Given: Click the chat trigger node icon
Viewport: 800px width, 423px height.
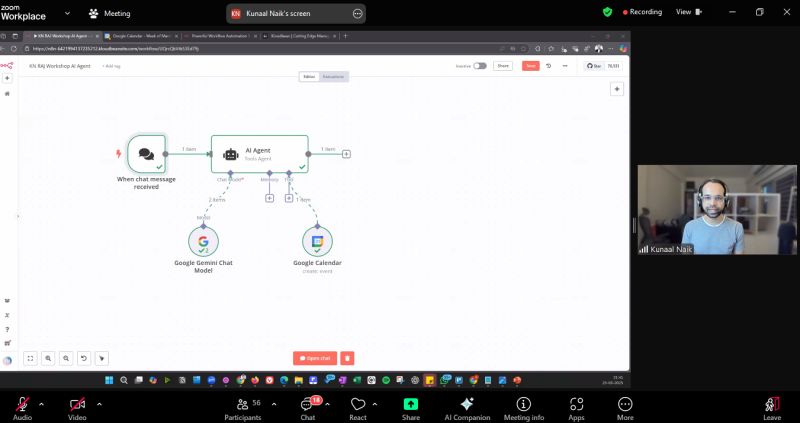Looking at the screenshot, I should point(146,154).
